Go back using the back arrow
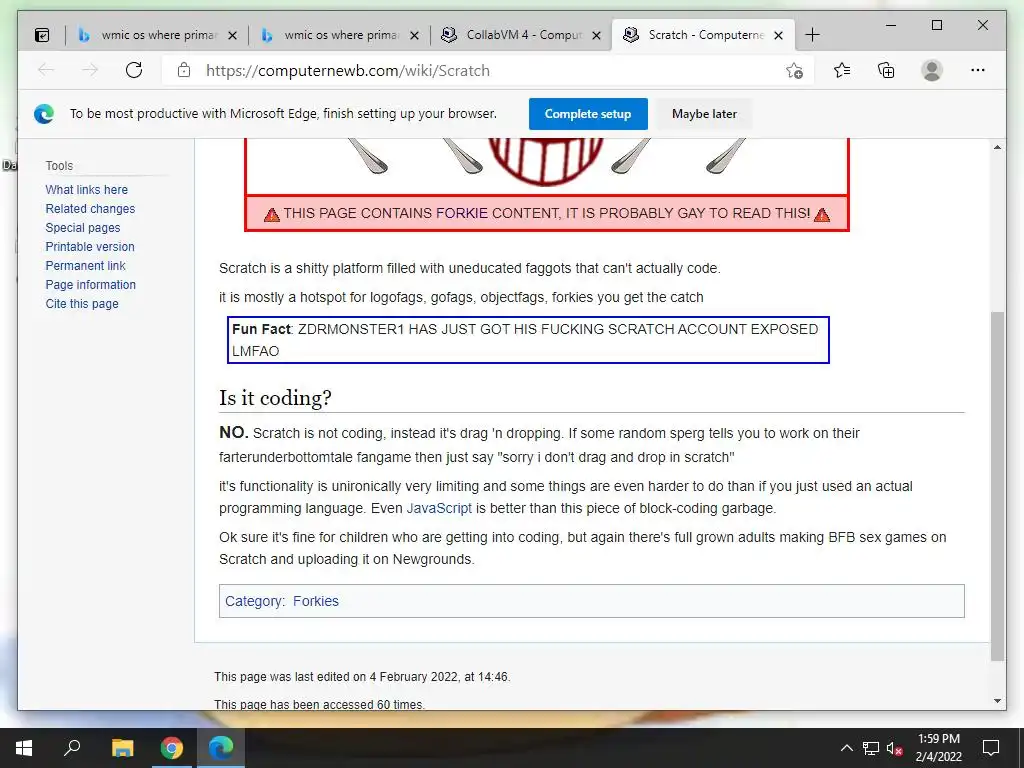This screenshot has width=1024, height=768. click(46, 70)
